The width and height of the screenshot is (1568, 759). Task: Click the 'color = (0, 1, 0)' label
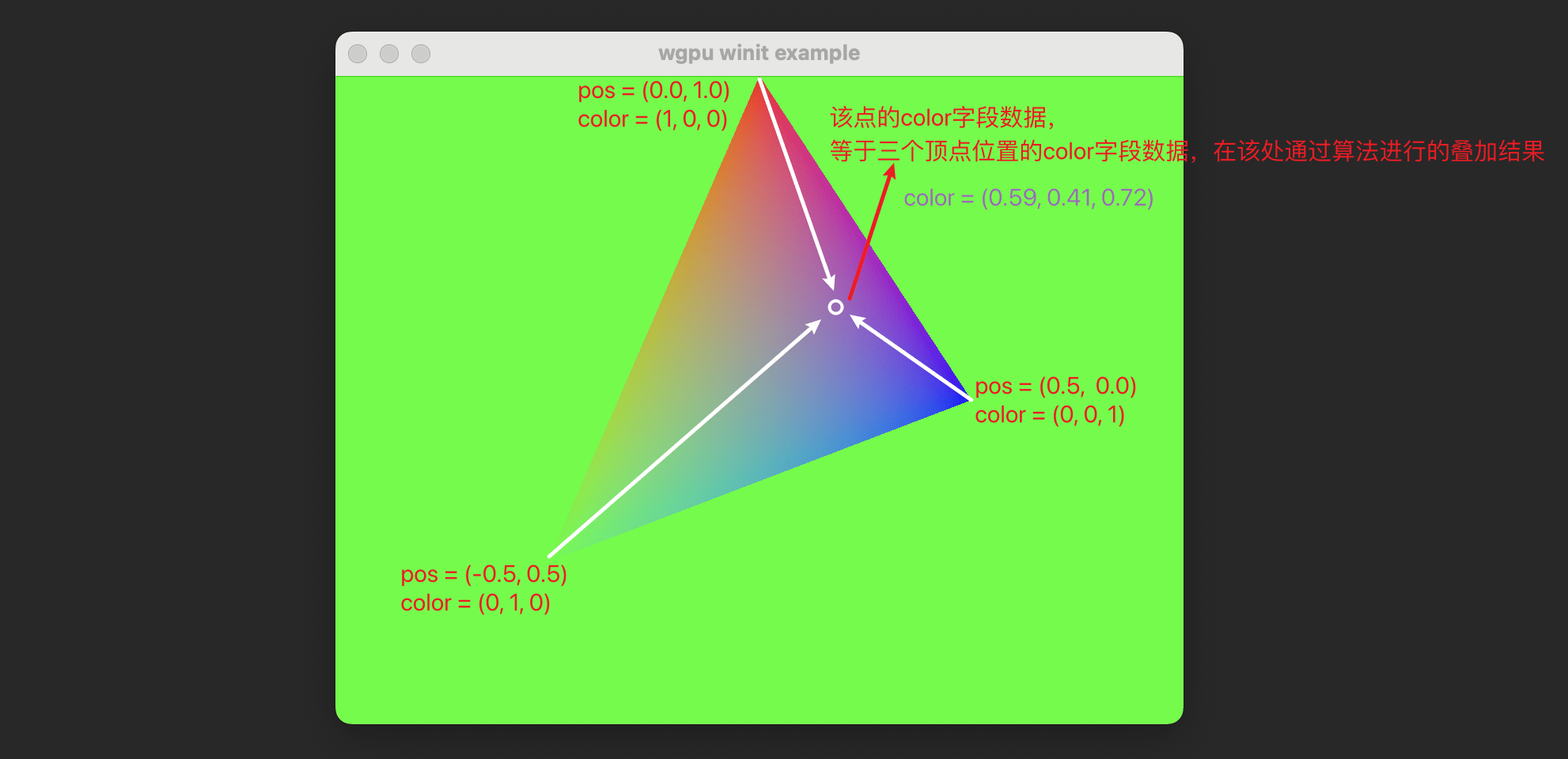coord(475,603)
